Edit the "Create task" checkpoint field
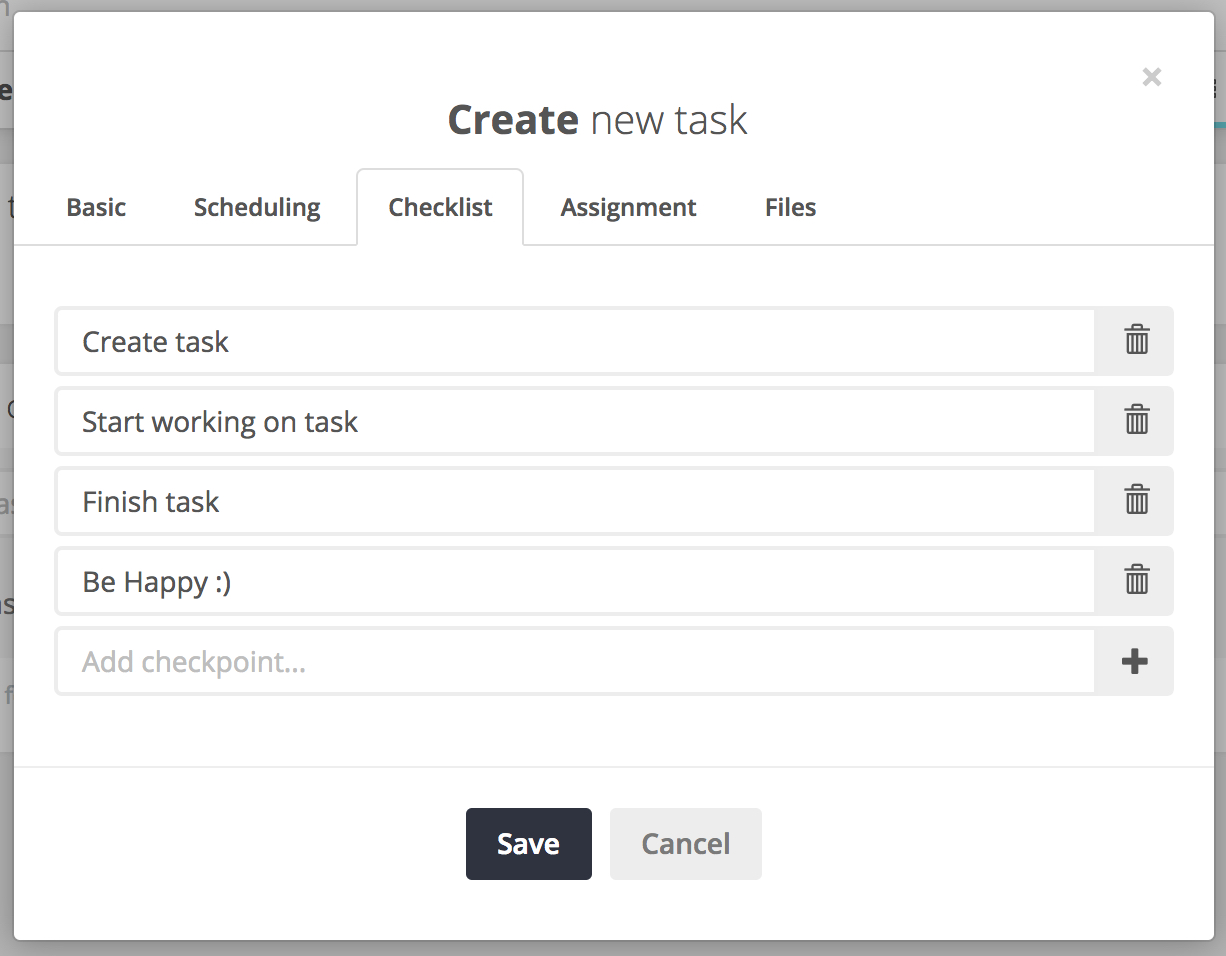 click(x=575, y=341)
